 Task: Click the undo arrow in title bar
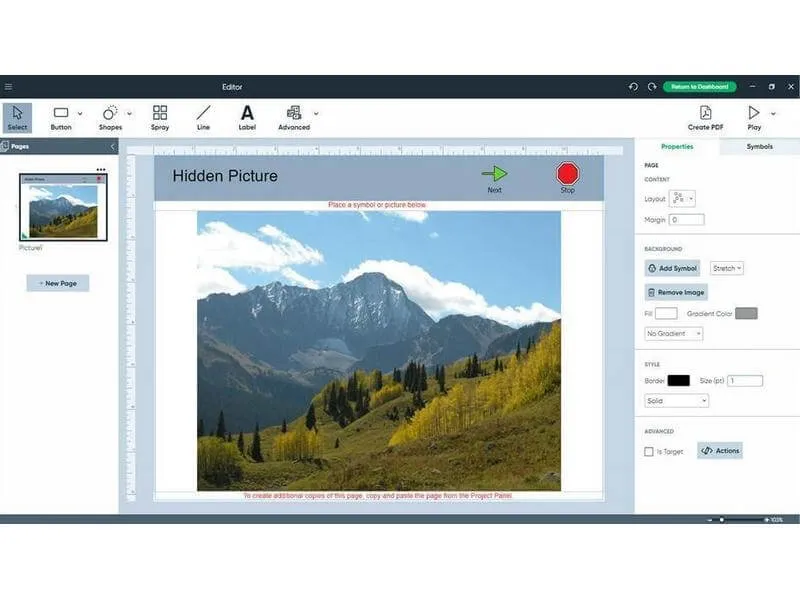coord(633,87)
